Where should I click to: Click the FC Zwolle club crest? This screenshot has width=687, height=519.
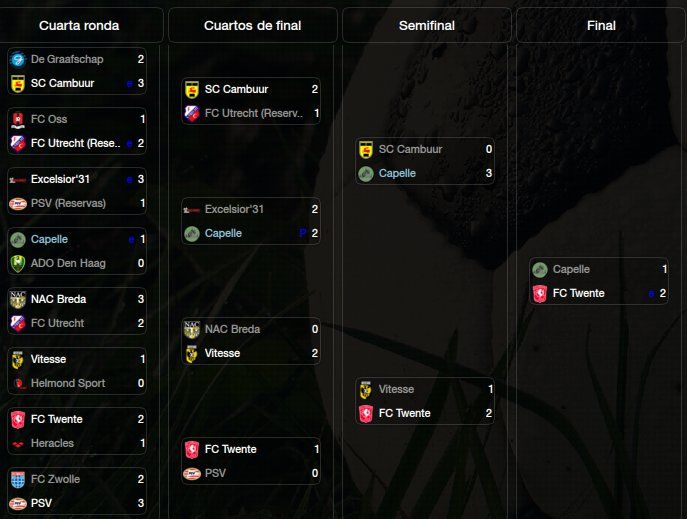pos(18,480)
